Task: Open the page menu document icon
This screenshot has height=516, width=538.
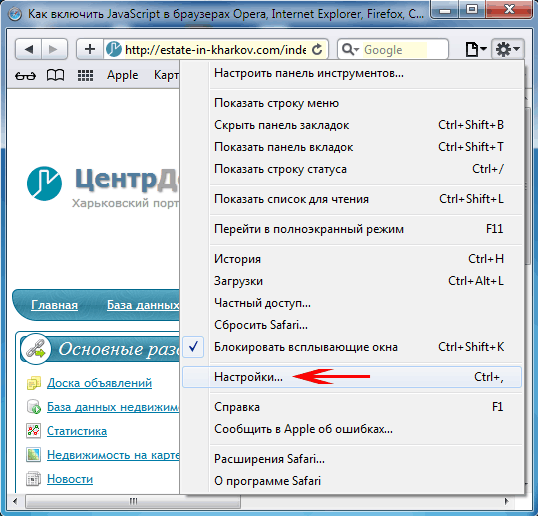Action: [476, 49]
